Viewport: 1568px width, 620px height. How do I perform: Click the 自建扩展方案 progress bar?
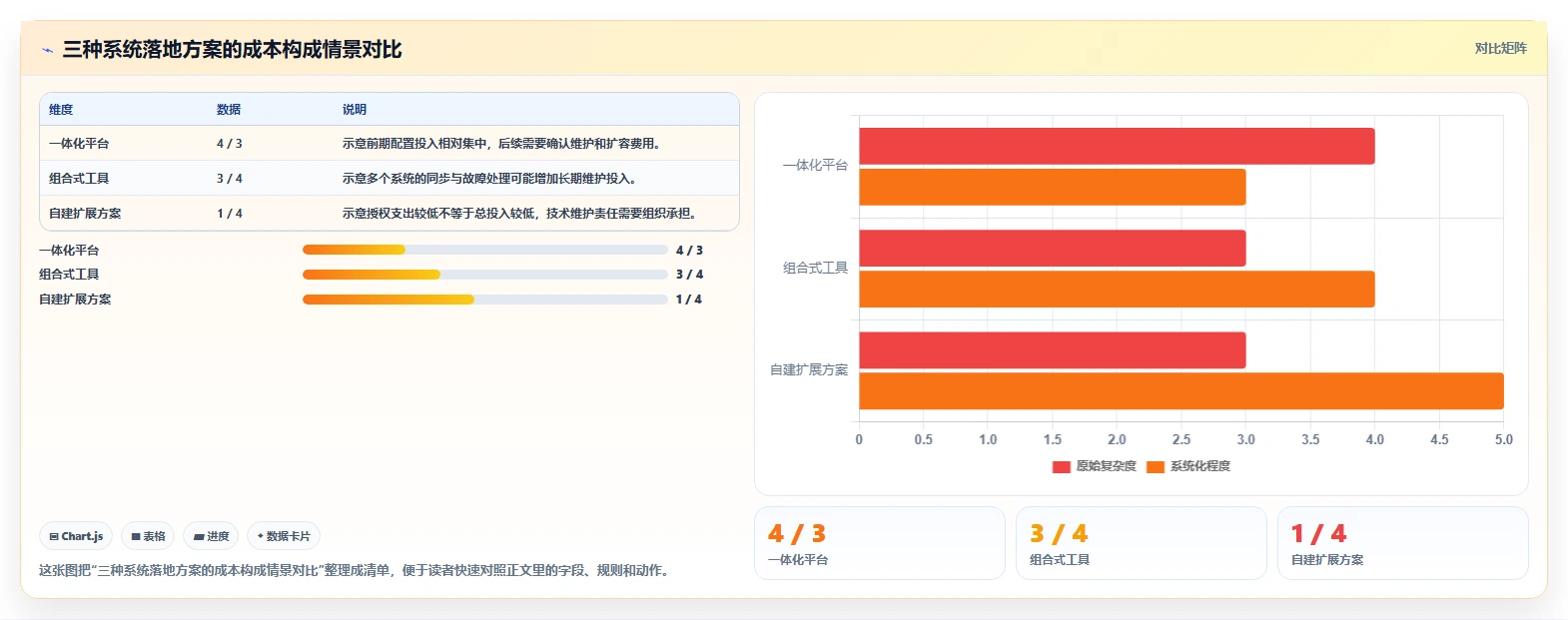click(485, 300)
